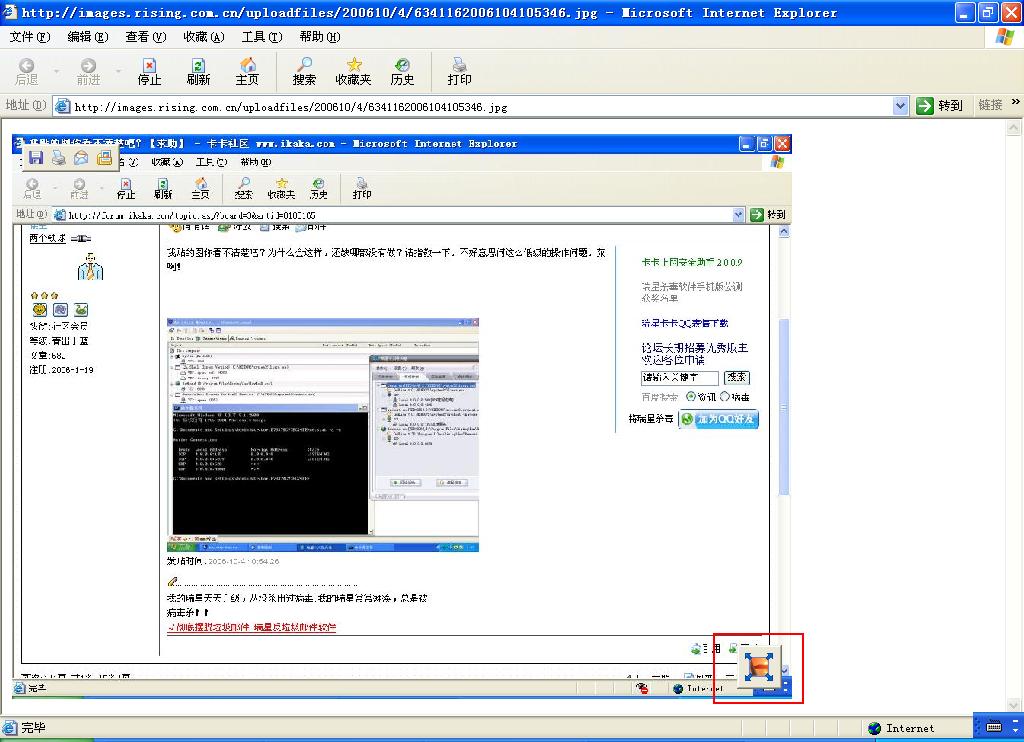Open the back-history arrow next to 后退
The height and width of the screenshot is (742, 1024).
pos(57,71)
